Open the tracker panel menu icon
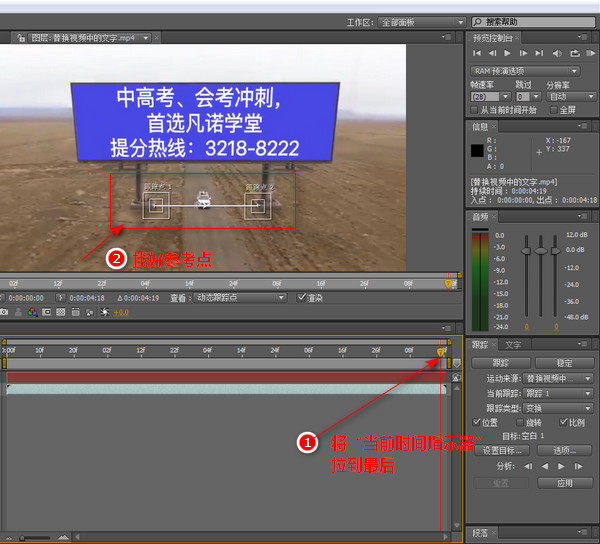The height and width of the screenshot is (544, 600). click(583, 344)
